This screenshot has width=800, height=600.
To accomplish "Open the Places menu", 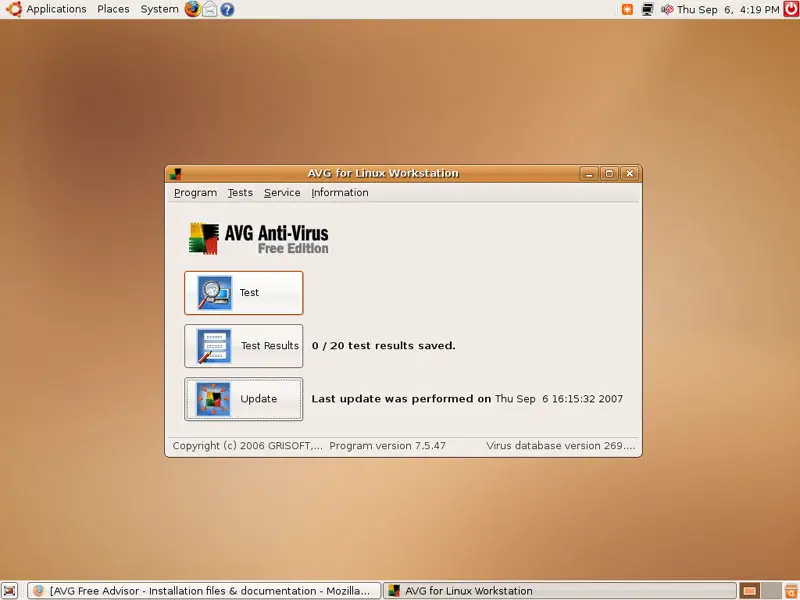I will click(x=113, y=9).
